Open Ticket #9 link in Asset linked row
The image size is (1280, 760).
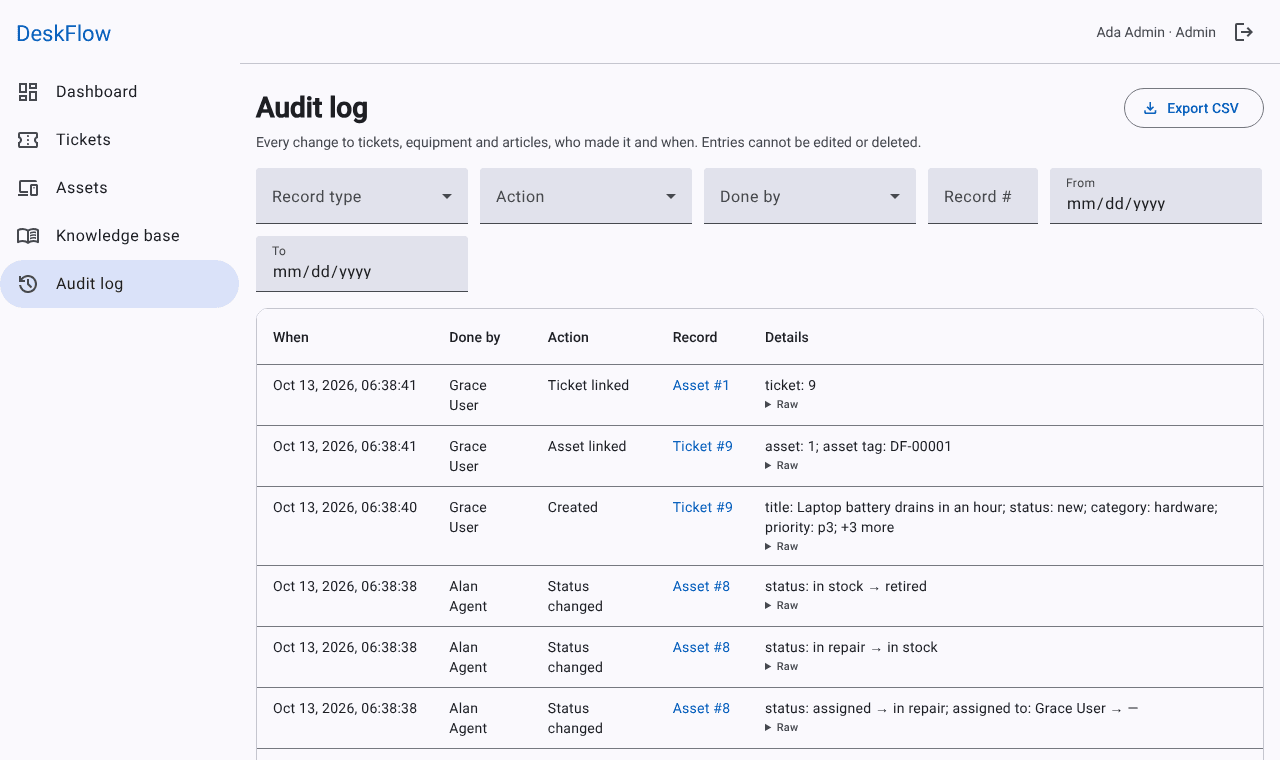point(703,446)
